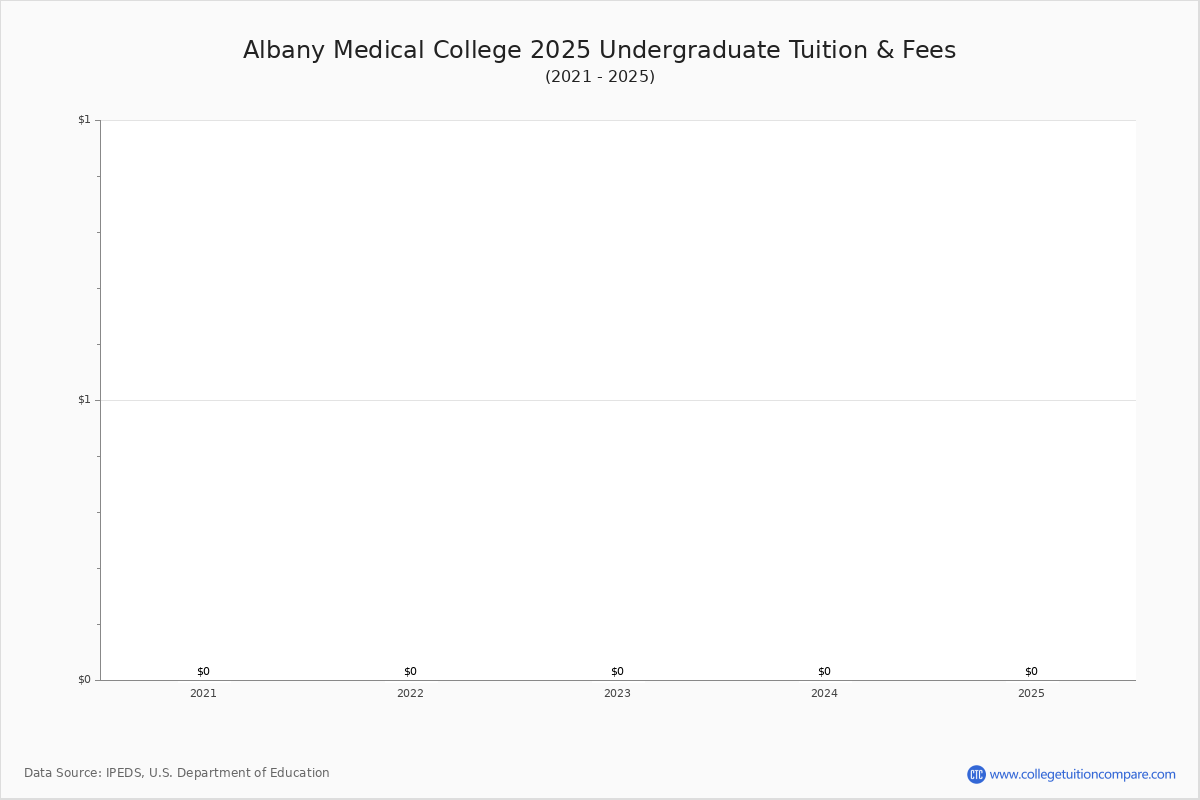Select the 2025 x-axis label
The height and width of the screenshot is (800, 1200).
[x=1031, y=693]
